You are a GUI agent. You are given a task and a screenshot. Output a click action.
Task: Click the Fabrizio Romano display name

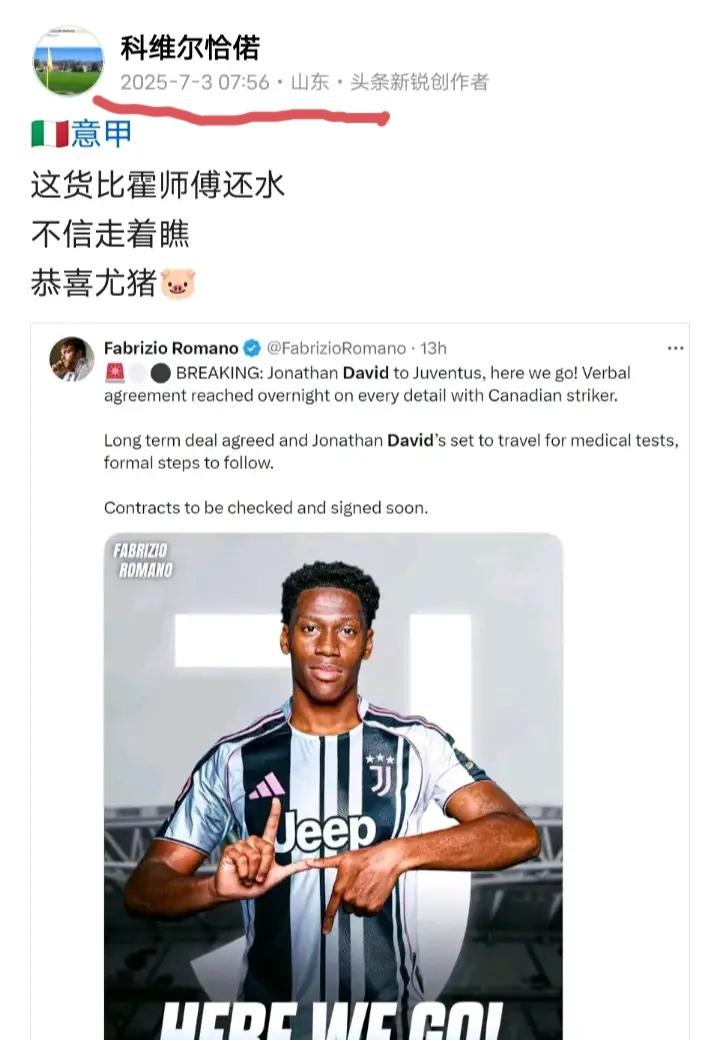[x=171, y=348]
